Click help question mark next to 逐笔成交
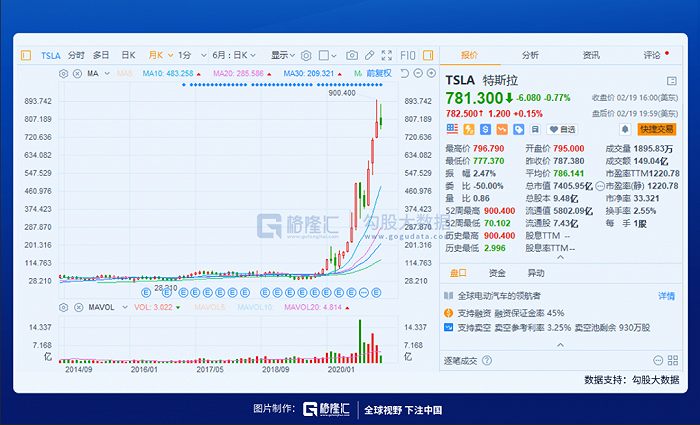Image resolution: width=700 pixels, height=425 pixels. 487,360
